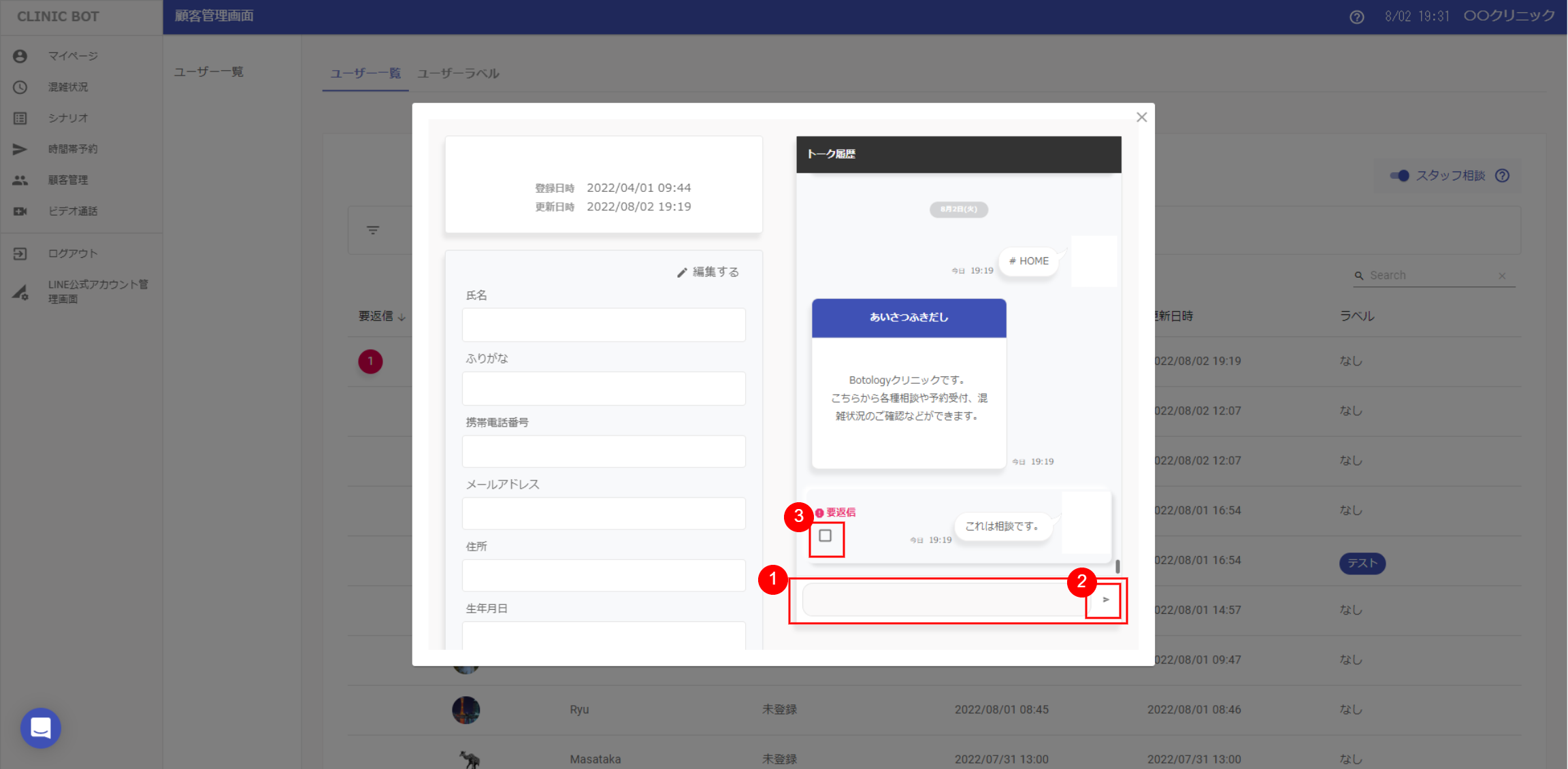Click the ログアウト logout icon

(20, 253)
